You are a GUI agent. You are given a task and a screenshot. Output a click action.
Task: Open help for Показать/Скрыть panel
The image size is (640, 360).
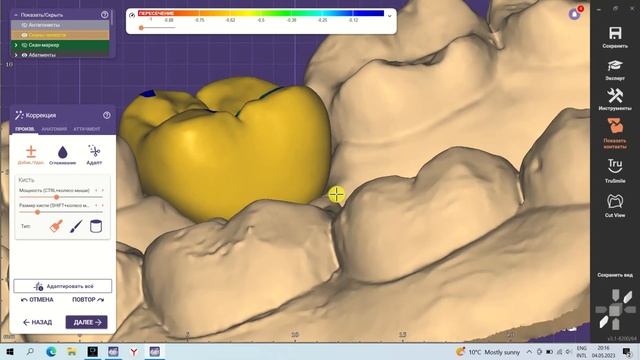104,15
